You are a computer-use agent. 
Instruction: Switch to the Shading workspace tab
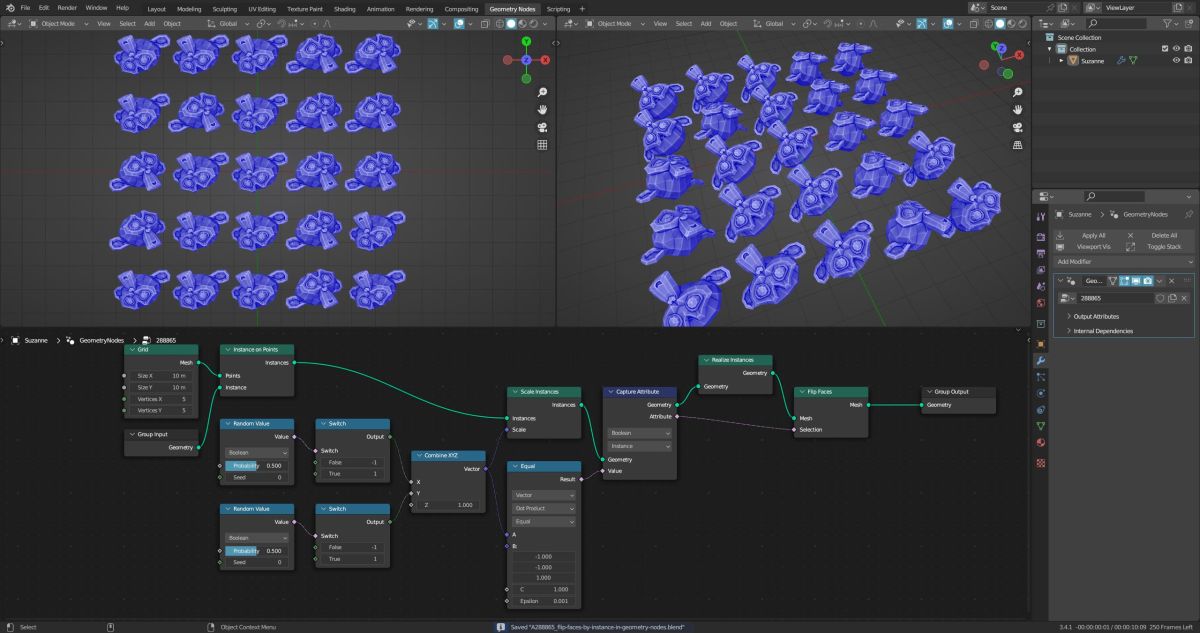344,8
